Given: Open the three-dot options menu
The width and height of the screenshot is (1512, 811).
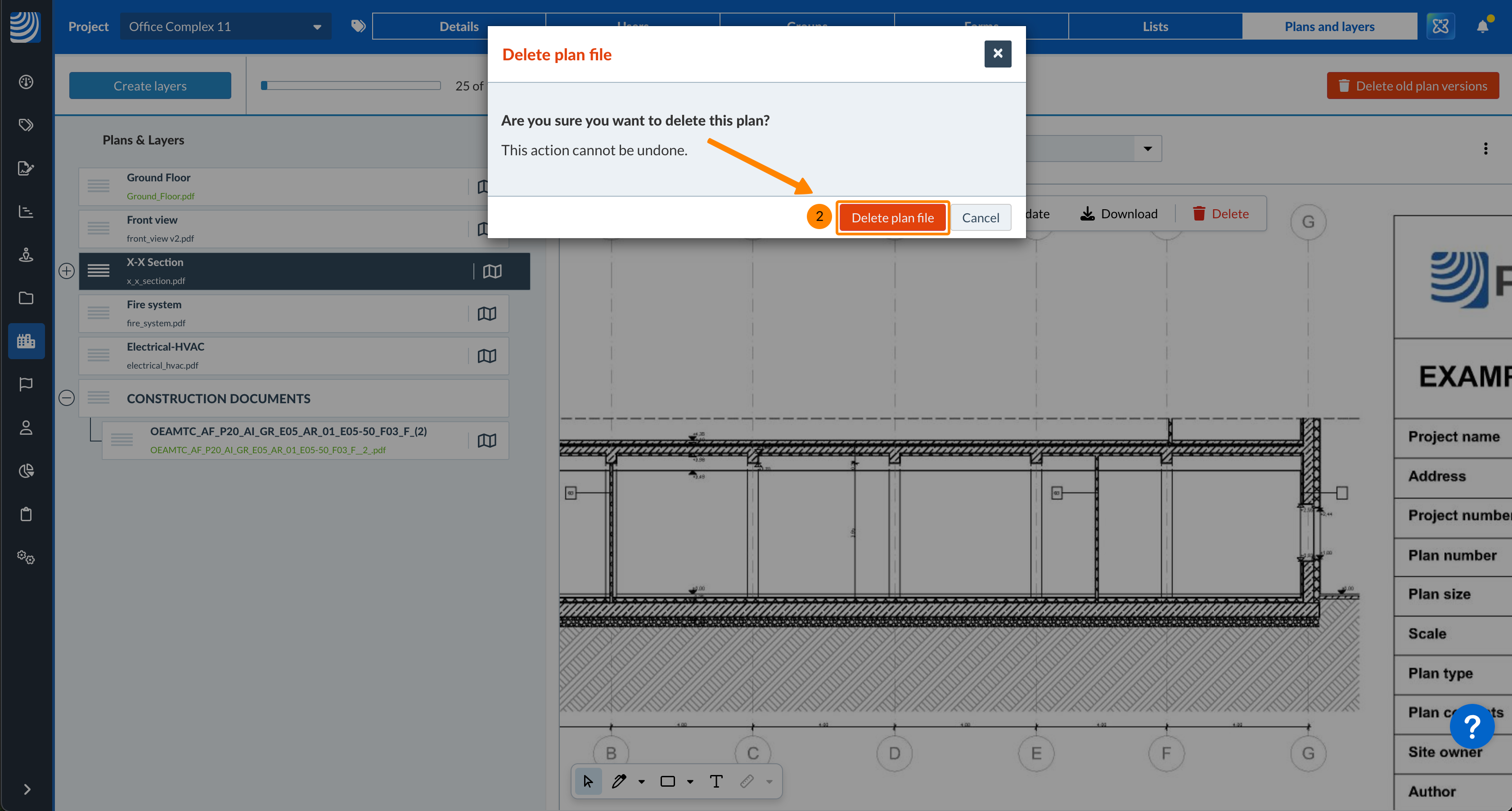Looking at the screenshot, I should point(1485,149).
